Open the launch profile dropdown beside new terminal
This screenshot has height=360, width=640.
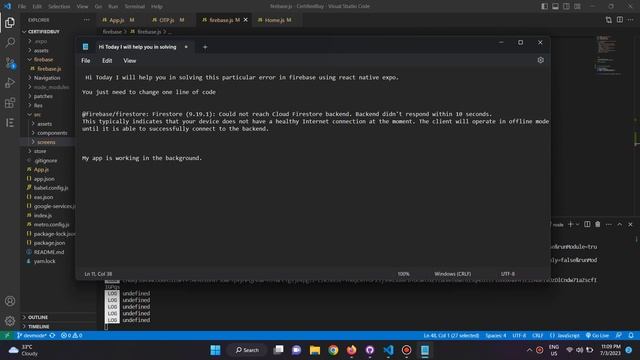tap(577, 224)
